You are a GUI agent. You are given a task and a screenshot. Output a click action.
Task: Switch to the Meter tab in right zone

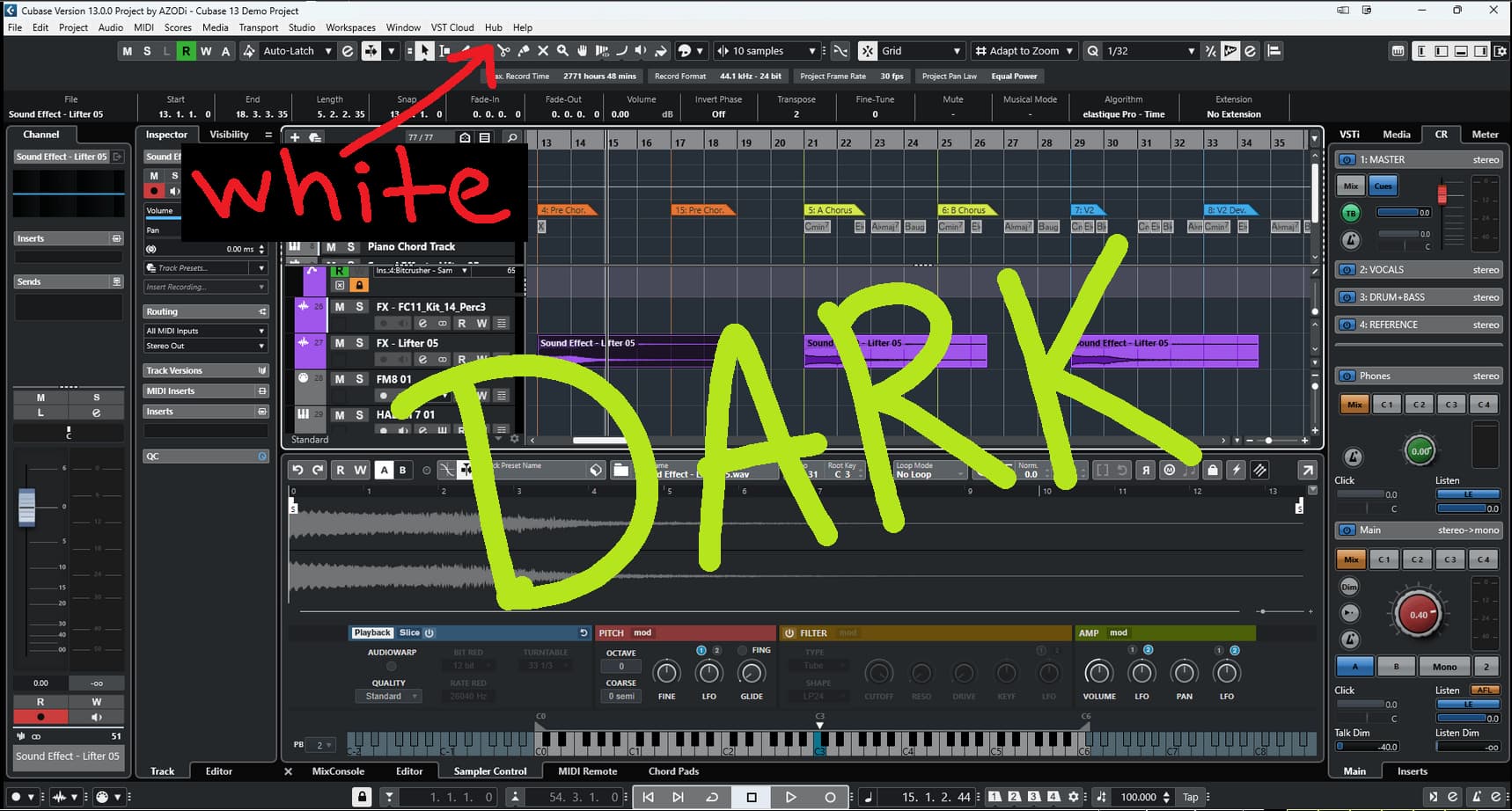1485,135
